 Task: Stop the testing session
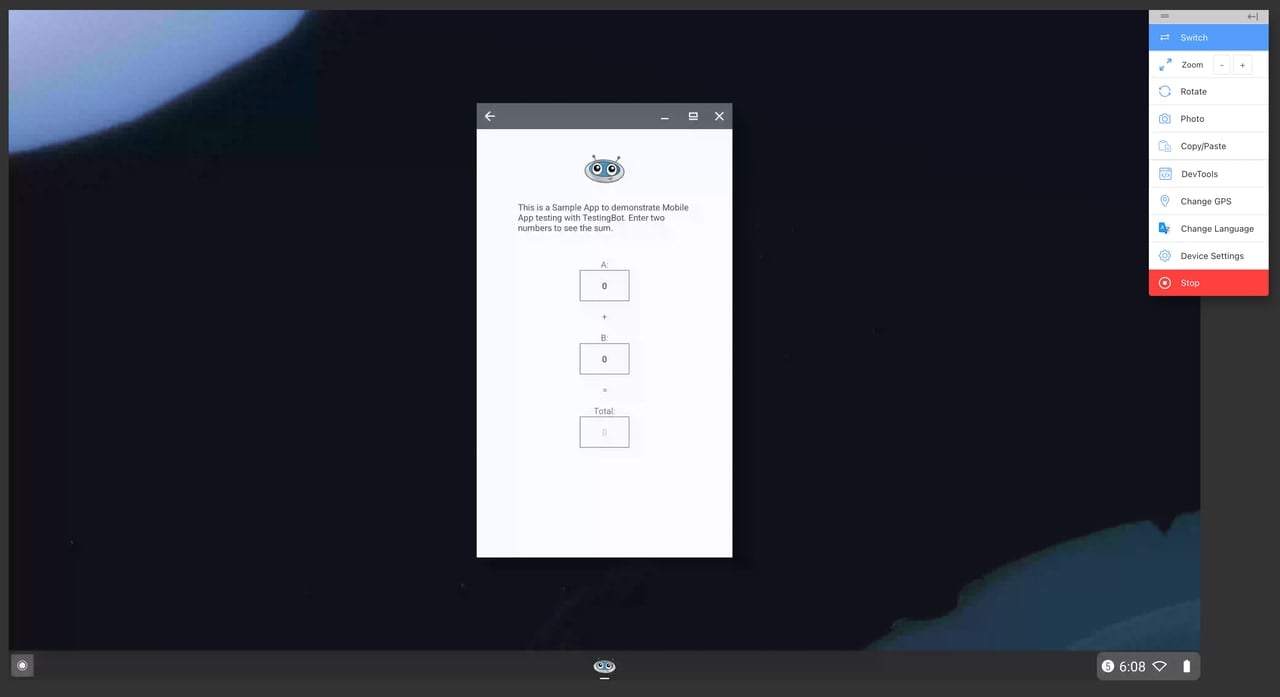coord(1208,283)
